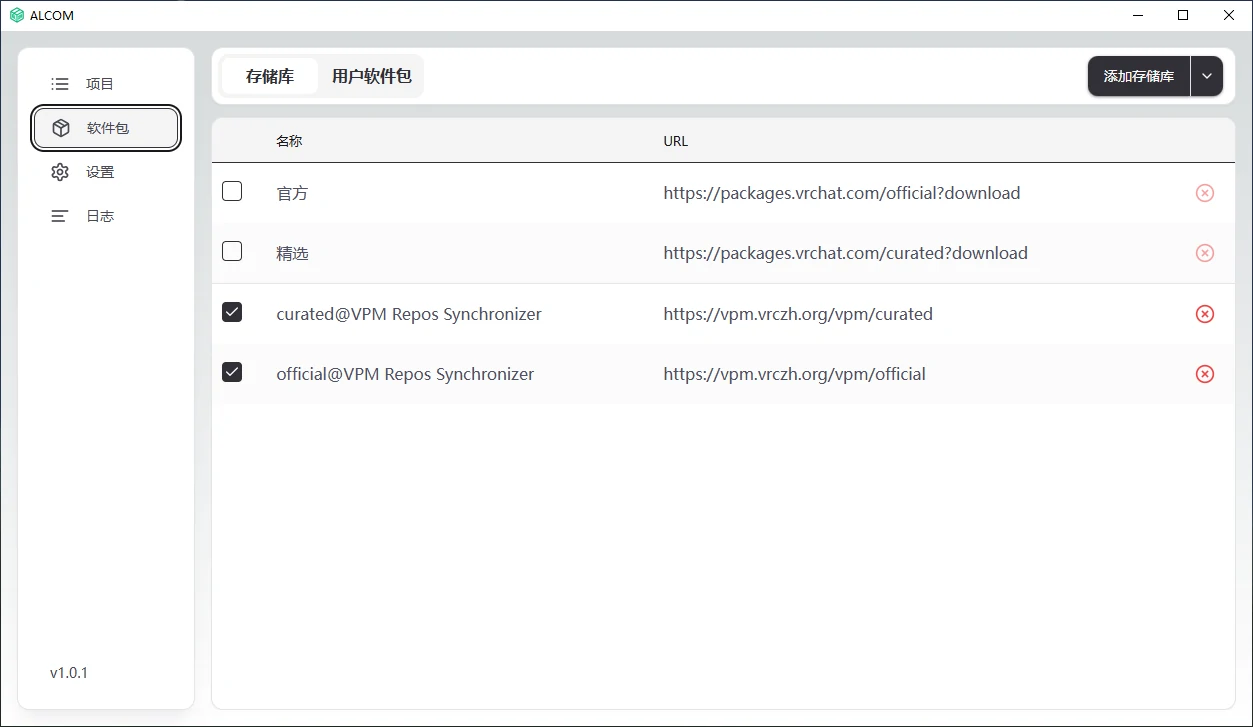This screenshot has width=1253, height=727.
Task: Select the 软件包 package box icon
Action: pos(61,128)
